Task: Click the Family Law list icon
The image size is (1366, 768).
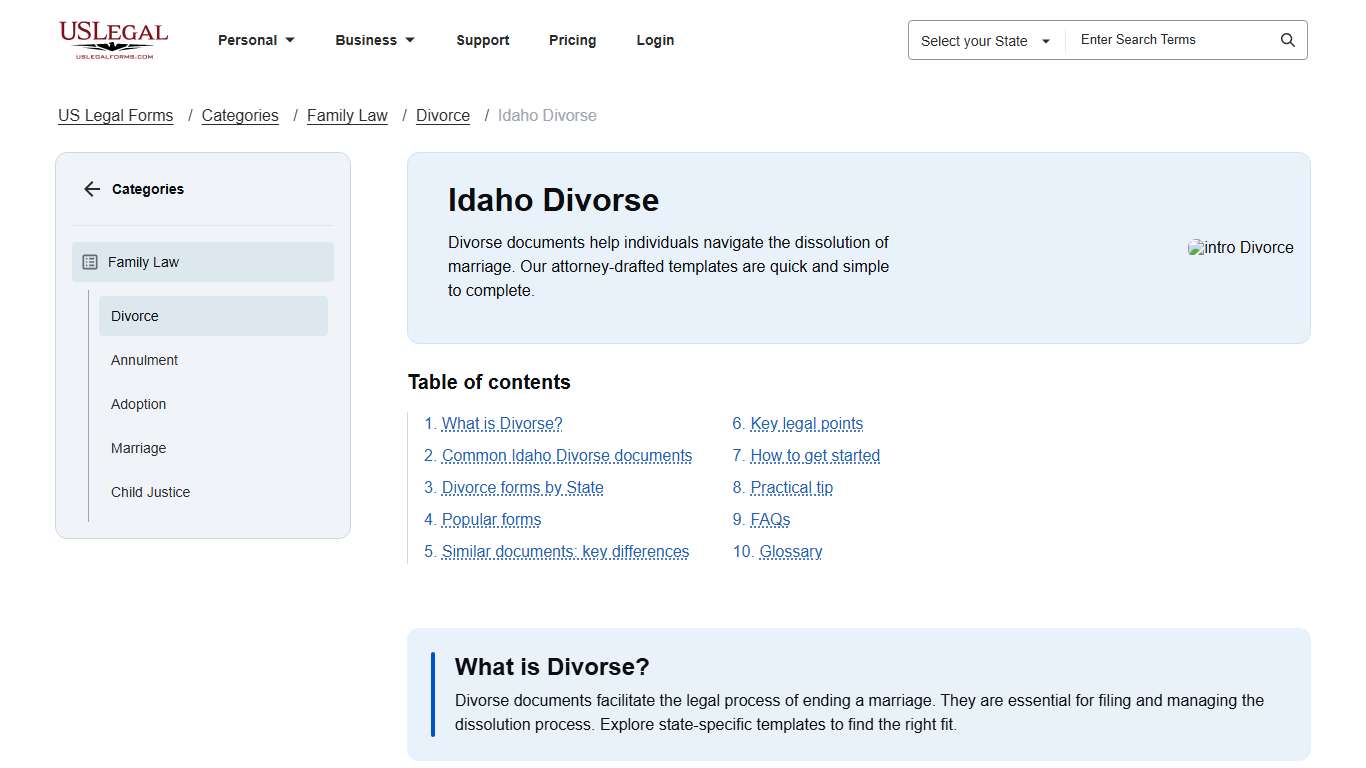Action: pyautogui.click(x=88, y=261)
